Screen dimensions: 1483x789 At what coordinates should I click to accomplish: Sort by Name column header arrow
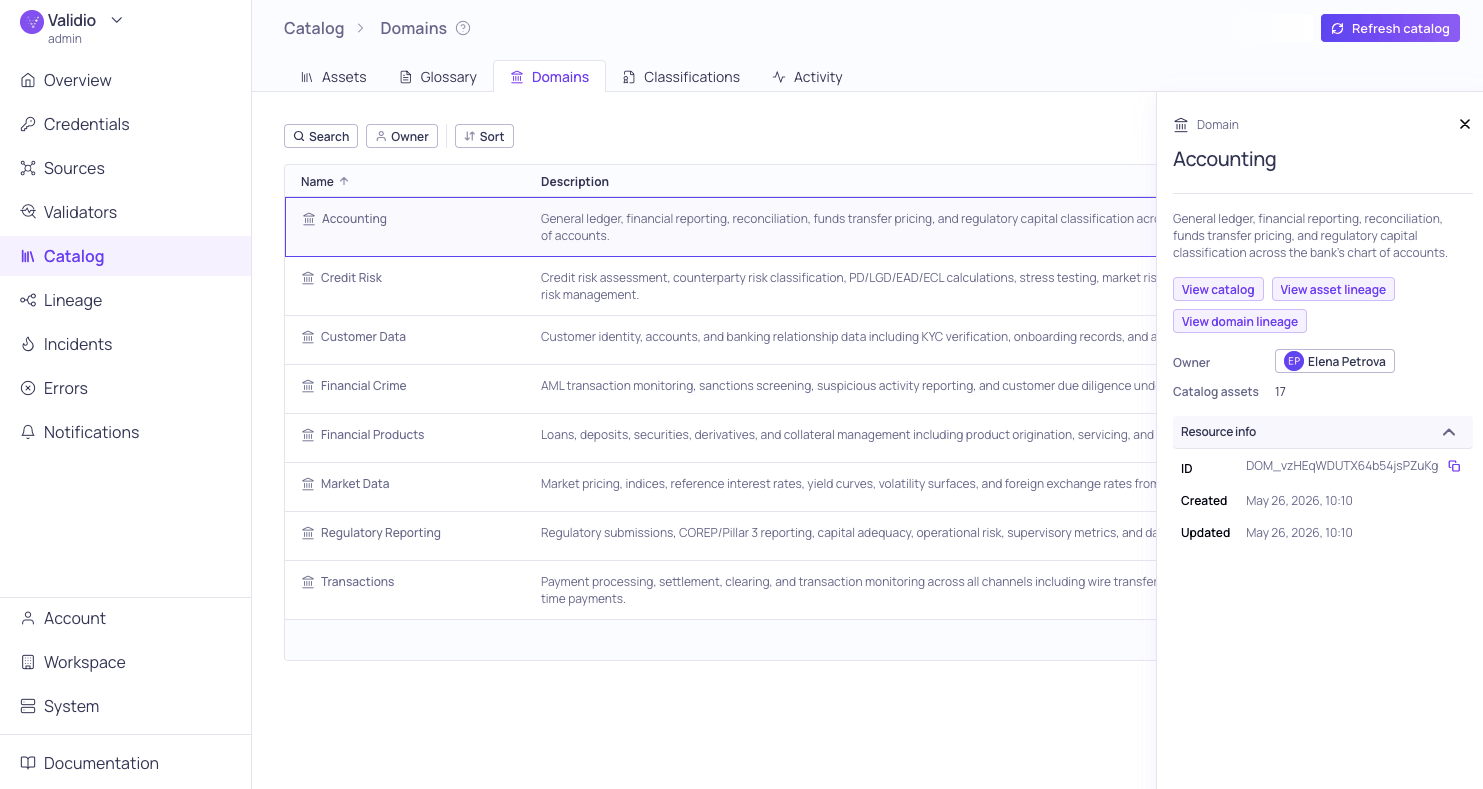pyautogui.click(x=344, y=181)
